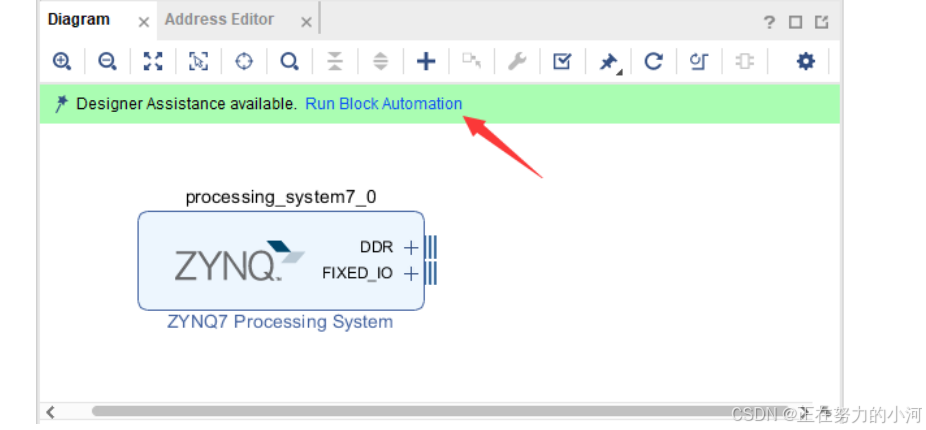The width and height of the screenshot is (926, 430).
Task: Click the processing_system7_0 instance name
Action: coord(281,197)
